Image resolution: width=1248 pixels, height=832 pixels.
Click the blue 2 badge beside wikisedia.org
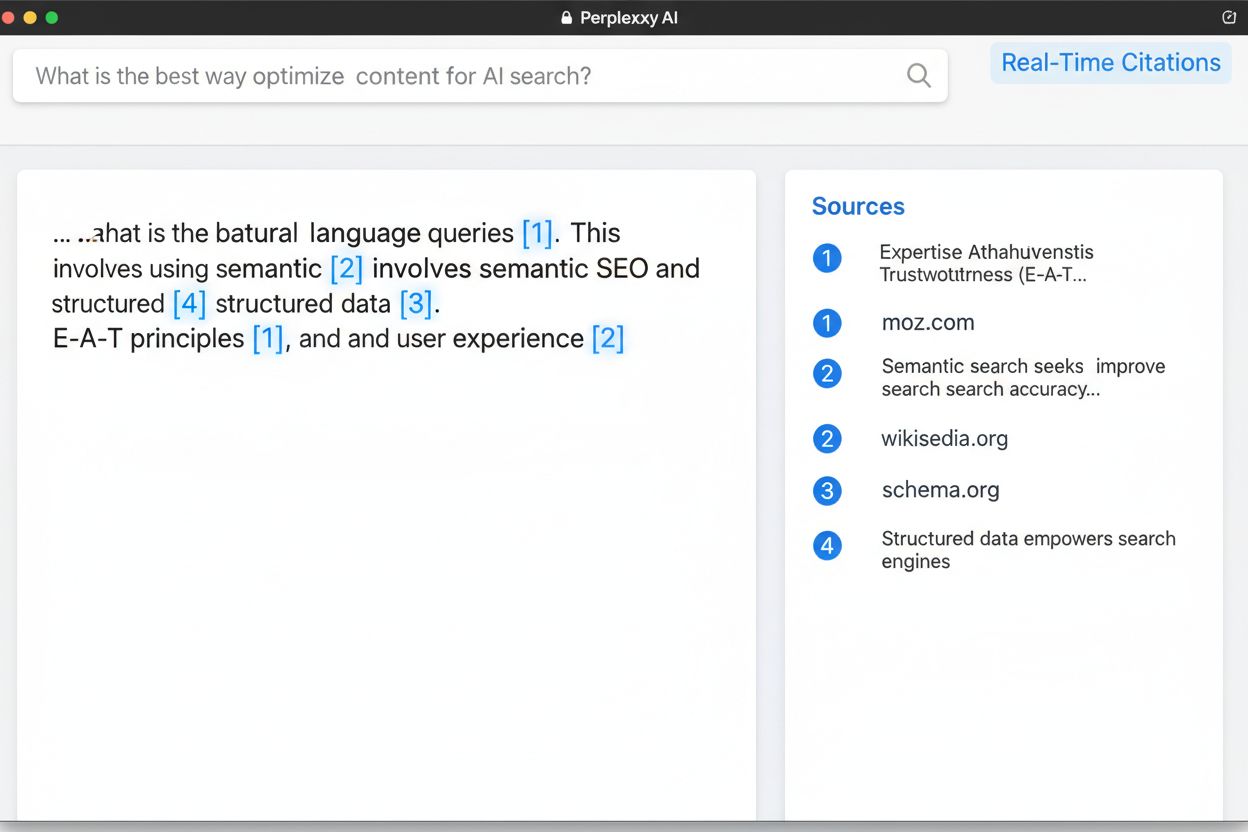(x=827, y=438)
